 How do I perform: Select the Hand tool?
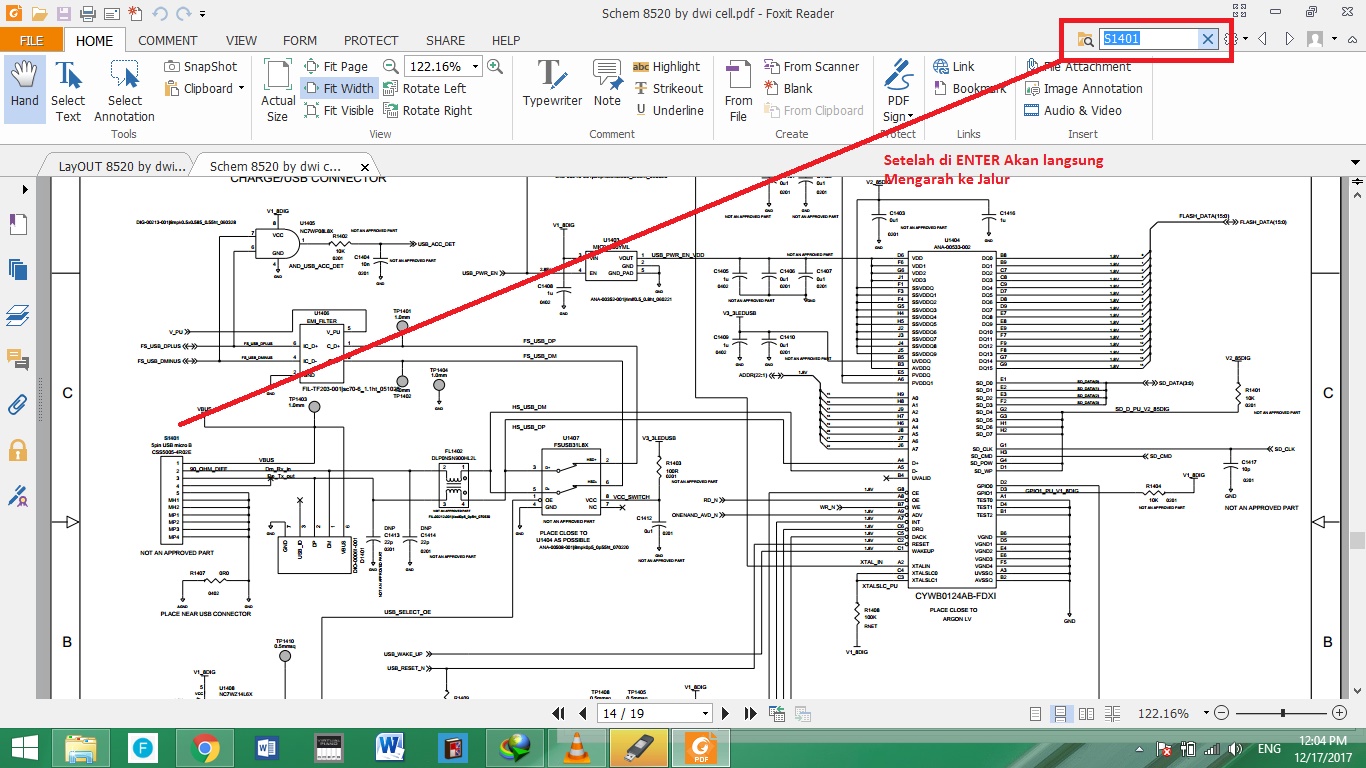coord(23,88)
